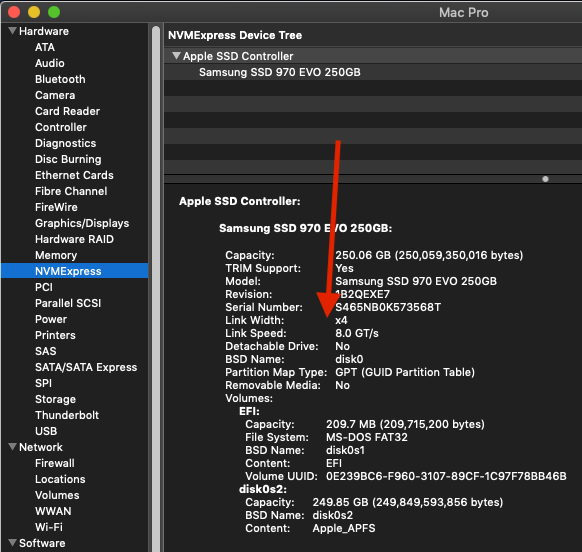The height and width of the screenshot is (552, 582).
Task: Click the Link Speed value 8.0 GT/s
Action: click(x=357, y=333)
